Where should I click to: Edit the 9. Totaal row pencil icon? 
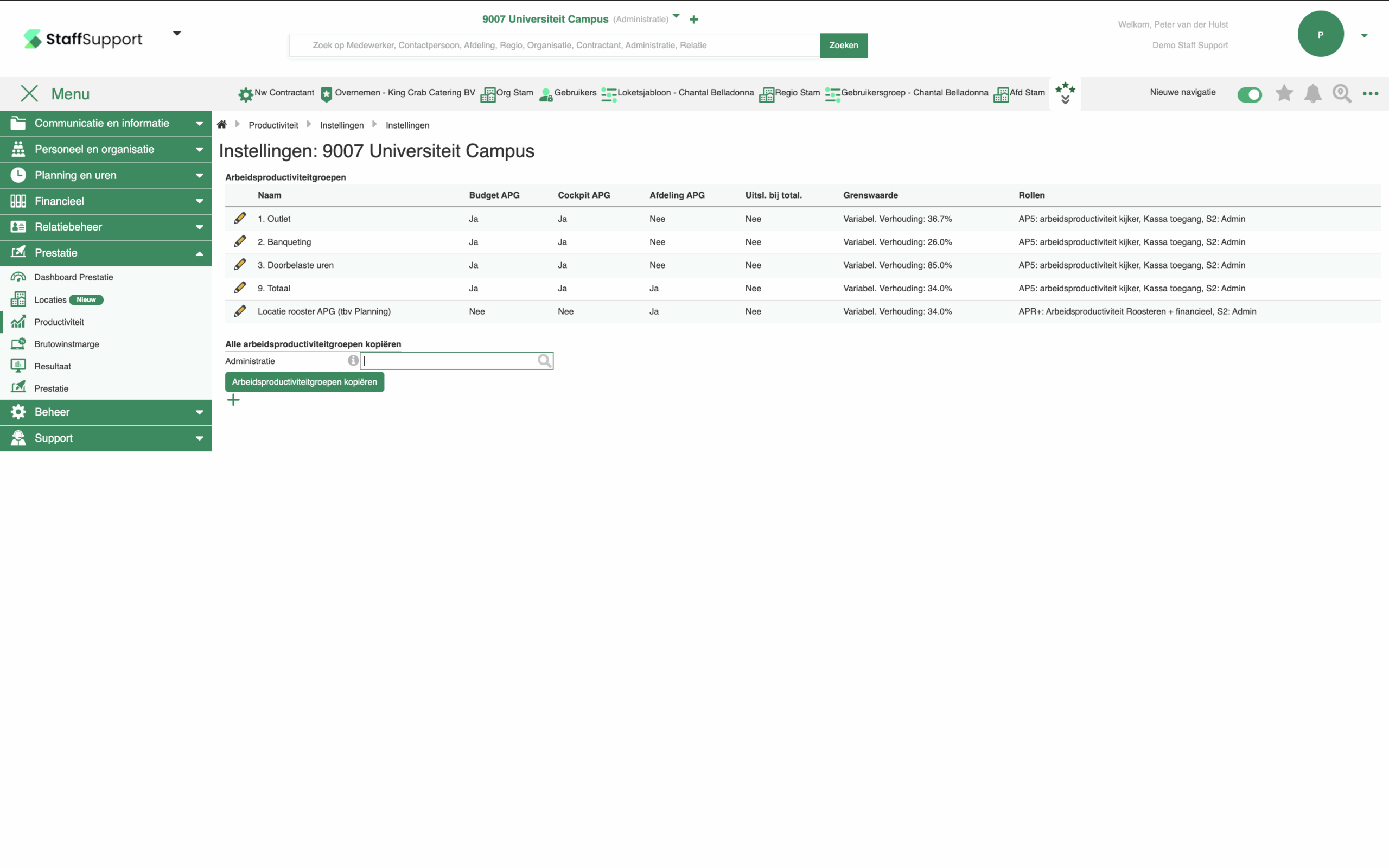pyautogui.click(x=240, y=288)
